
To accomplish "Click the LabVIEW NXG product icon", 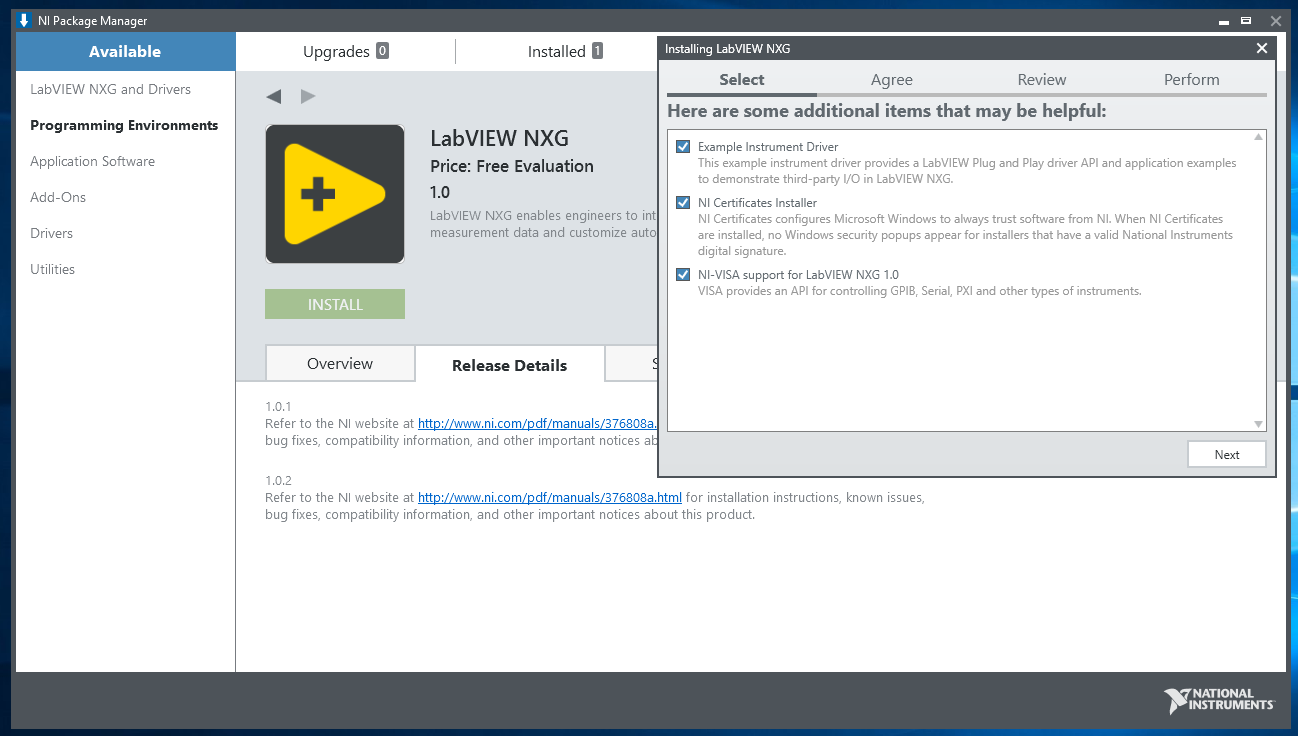I will click(x=335, y=194).
